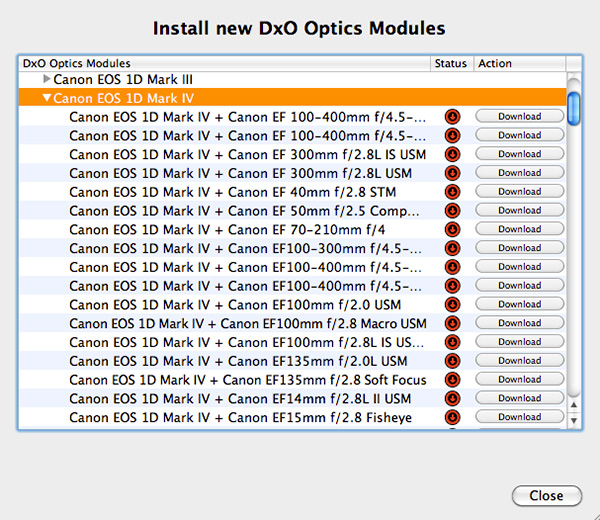Select row Canon EF135mm f/2.8 Soft Focus

pos(293,380)
